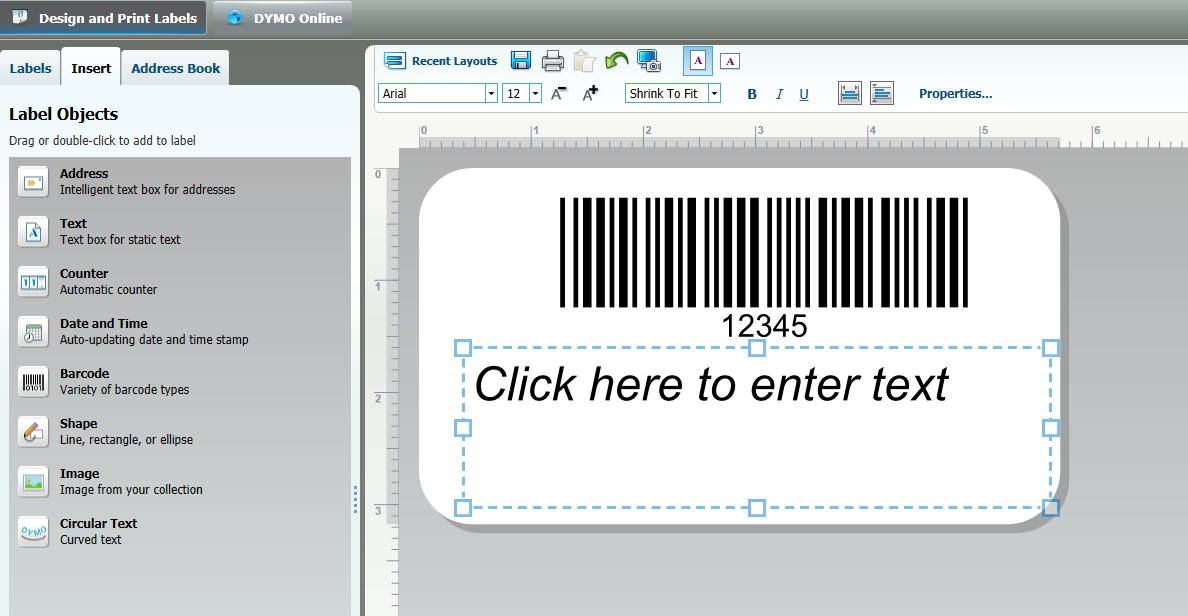Select the horizontal text orientation button
This screenshot has width=1188, height=616.
[x=698, y=61]
